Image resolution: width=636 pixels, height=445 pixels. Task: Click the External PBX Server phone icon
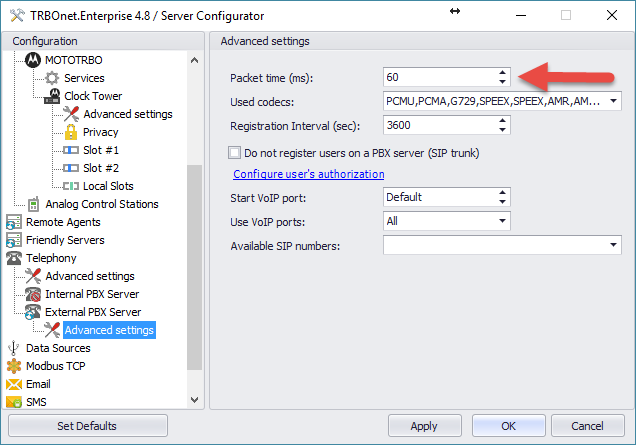(33, 312)
